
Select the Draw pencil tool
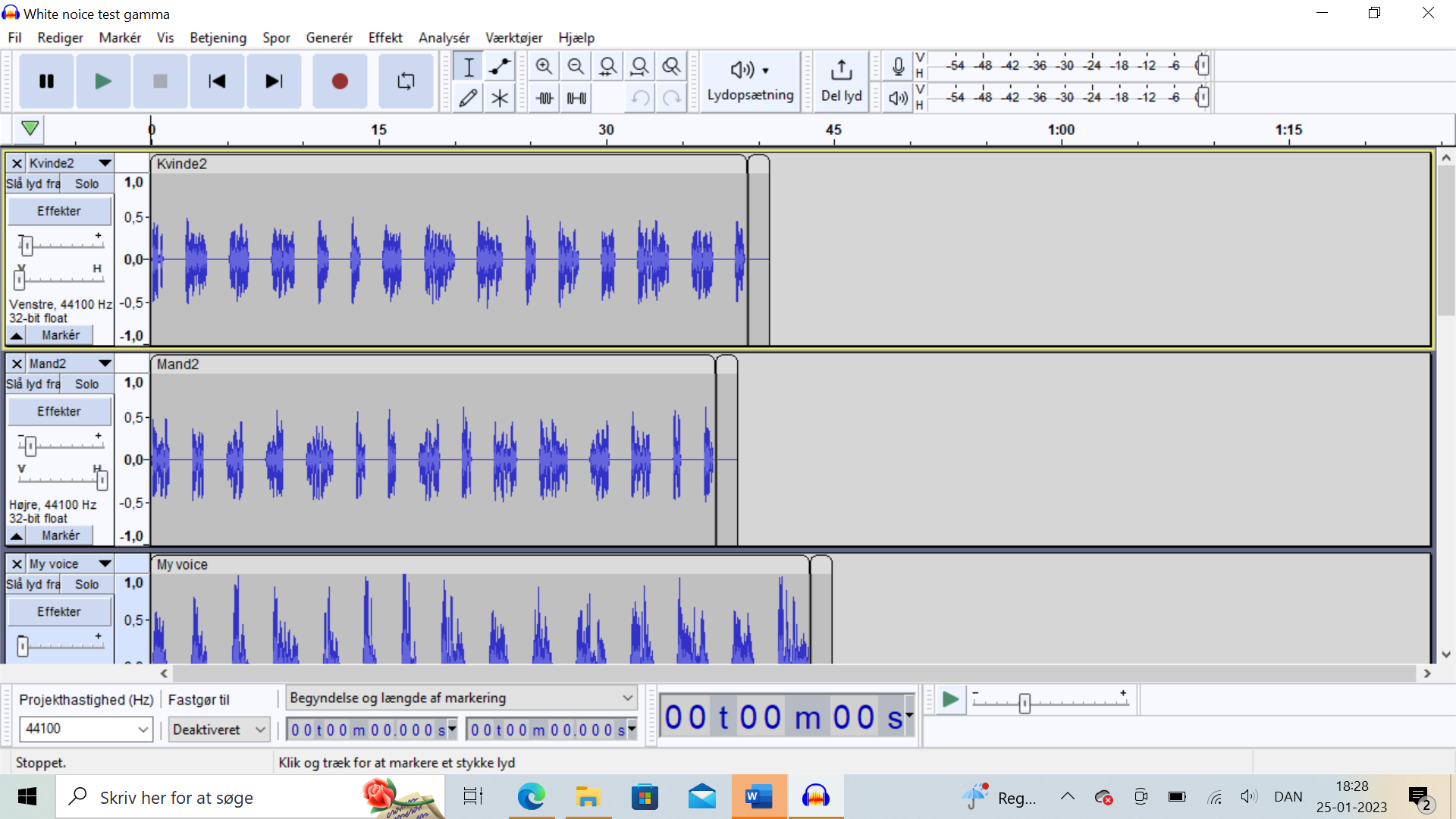[469, 98]
